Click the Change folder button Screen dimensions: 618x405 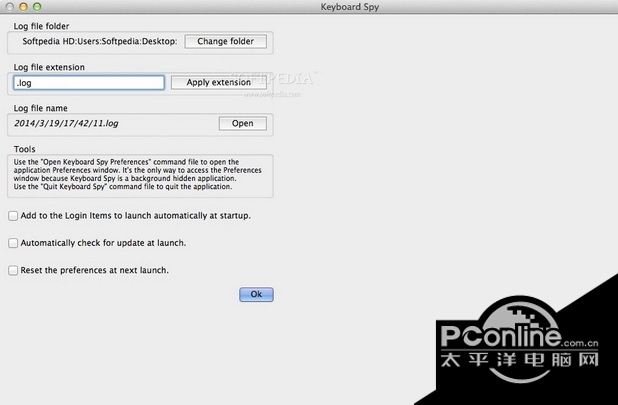[225, 41]
